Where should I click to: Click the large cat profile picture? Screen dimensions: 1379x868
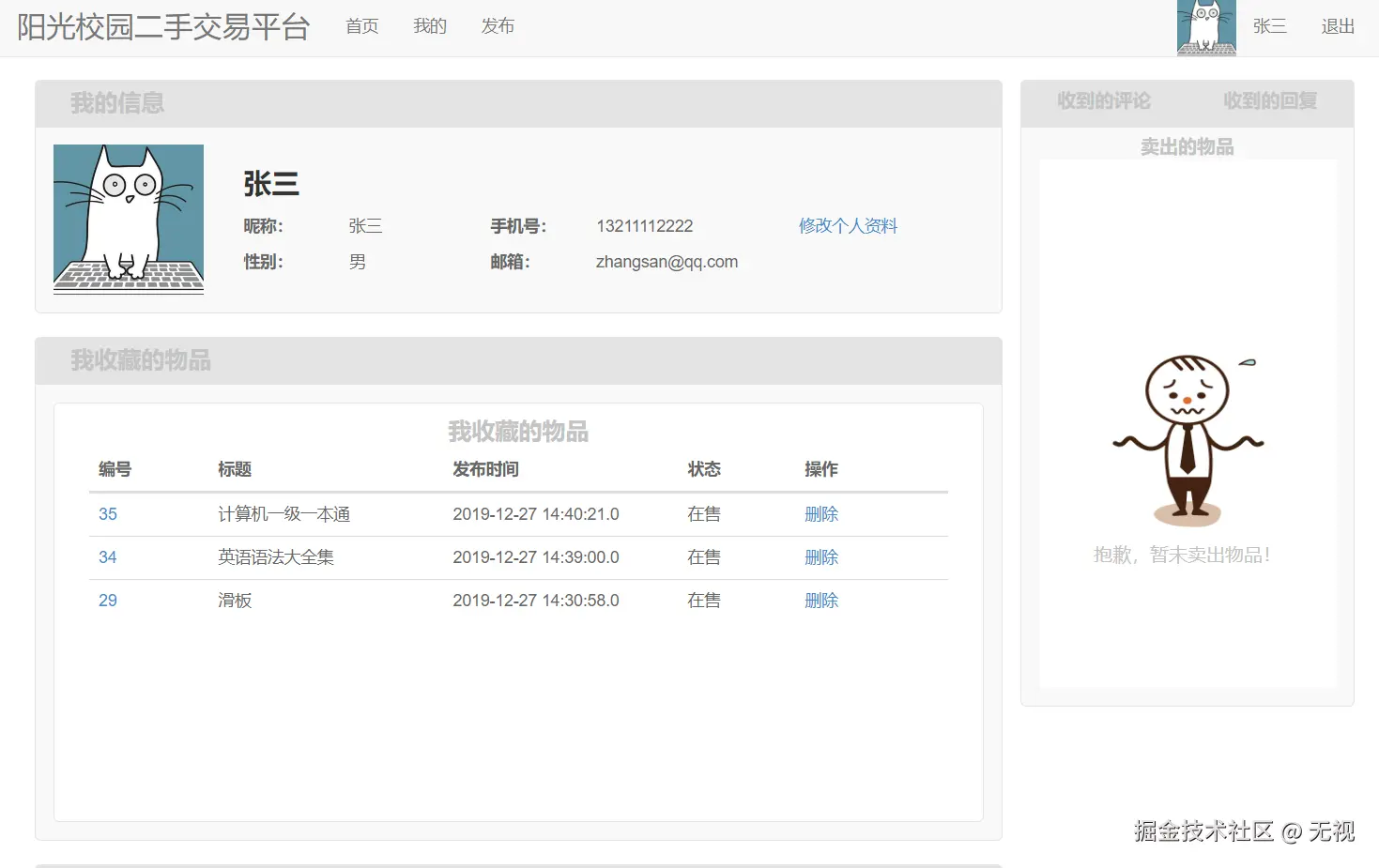click(x=129, y=220)
